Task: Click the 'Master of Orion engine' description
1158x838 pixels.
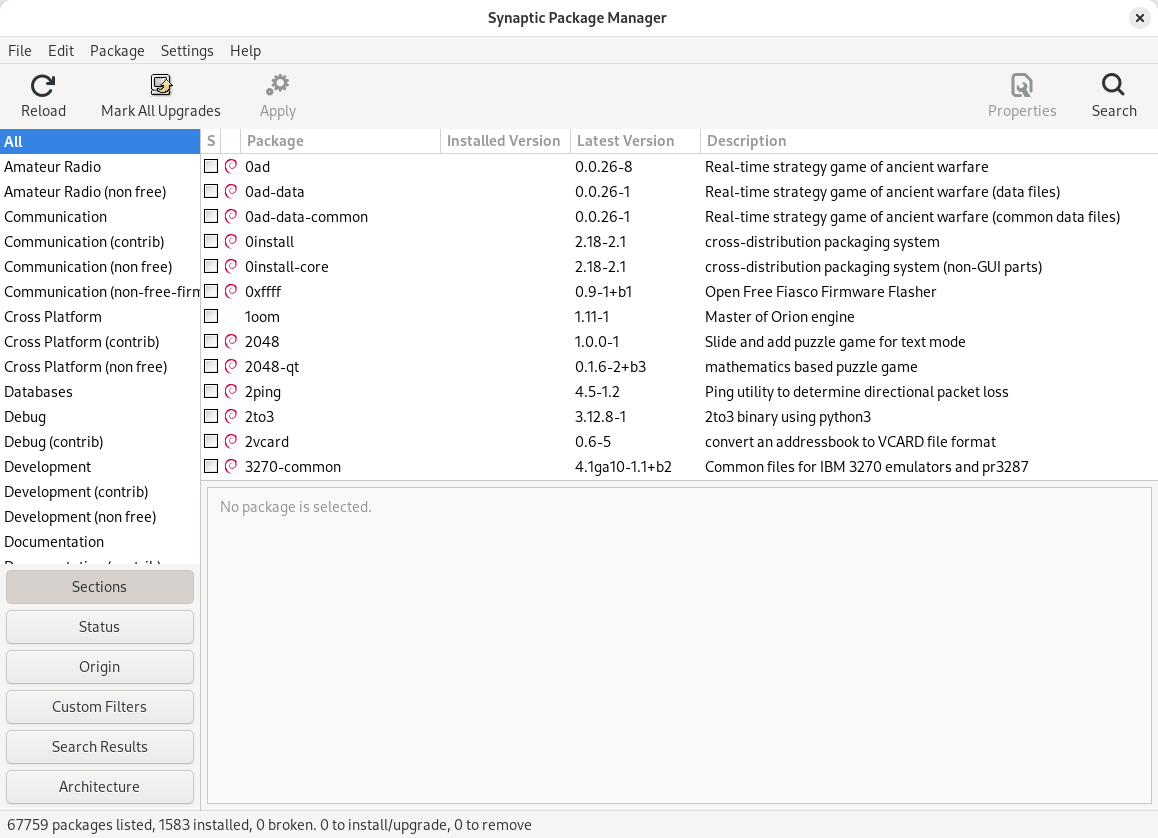Action: tap(779, 317)
